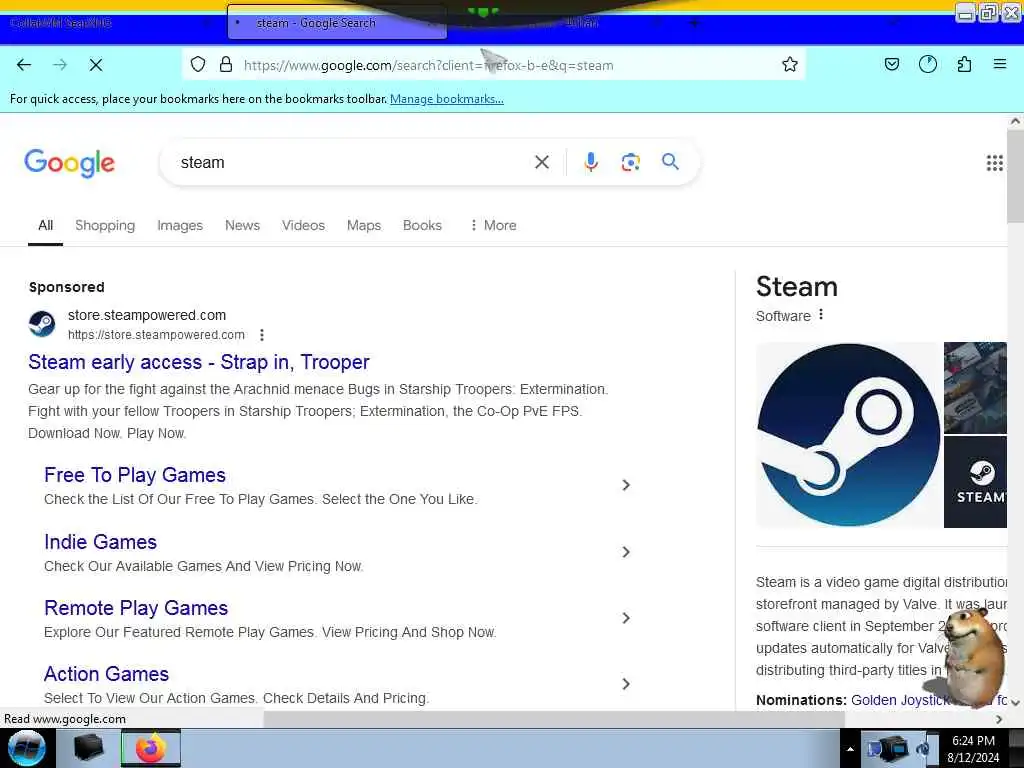Open the Steam favicon beside store.steampowered.com

[42, 324]
